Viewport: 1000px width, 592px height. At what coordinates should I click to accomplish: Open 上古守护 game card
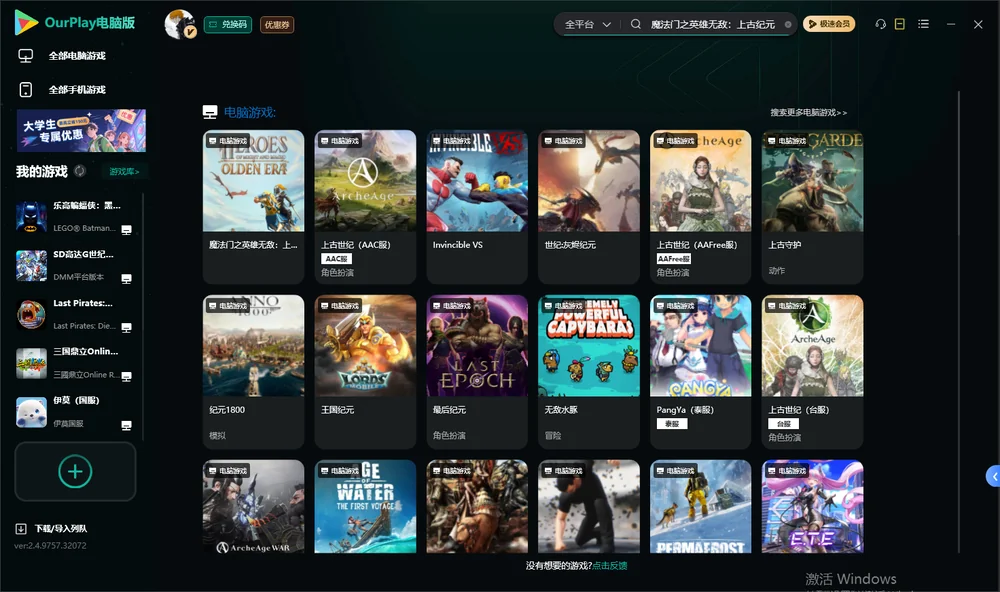tap(812, 207)
